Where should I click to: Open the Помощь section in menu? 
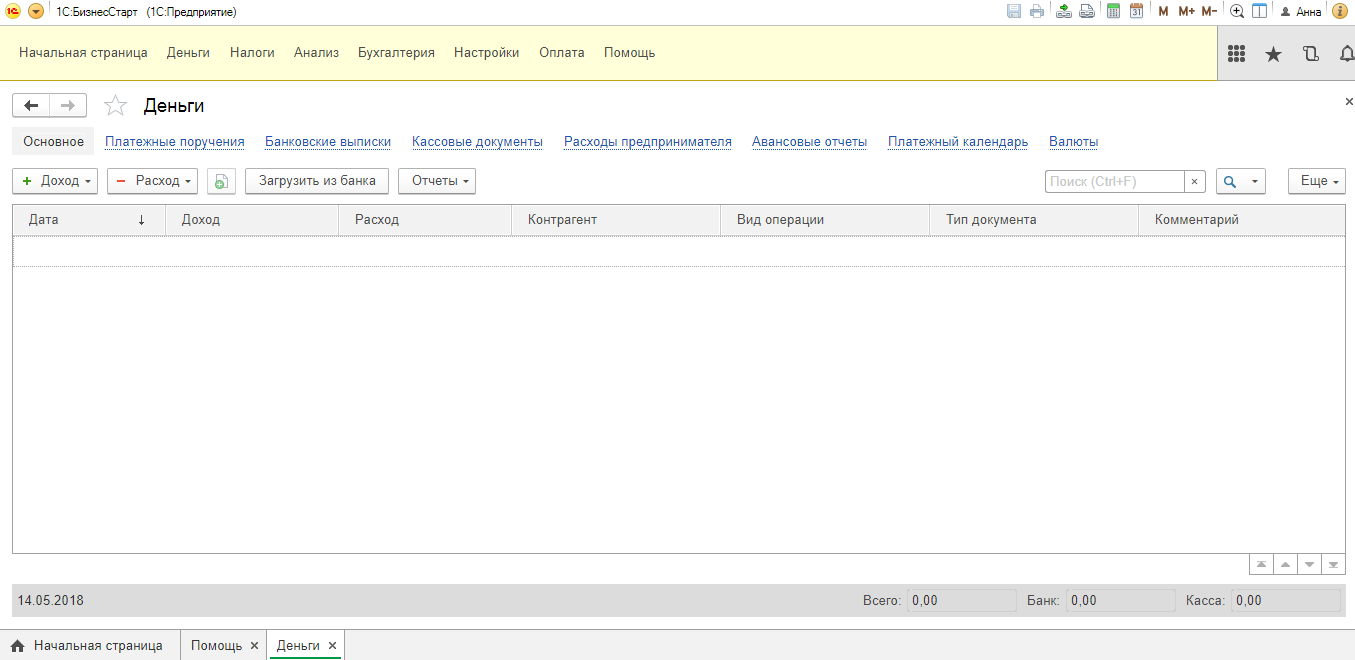click(x=629, y=53)
